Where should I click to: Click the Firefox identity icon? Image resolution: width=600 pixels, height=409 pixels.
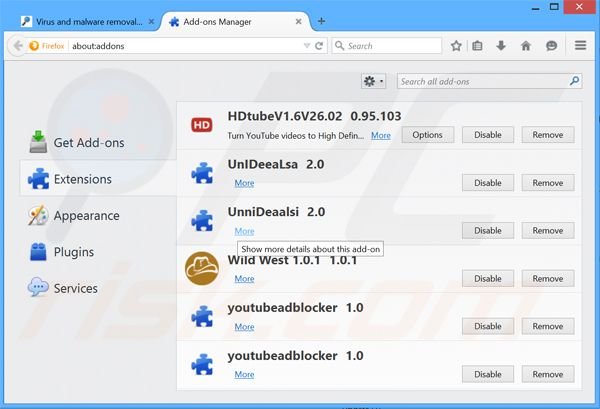46,46
